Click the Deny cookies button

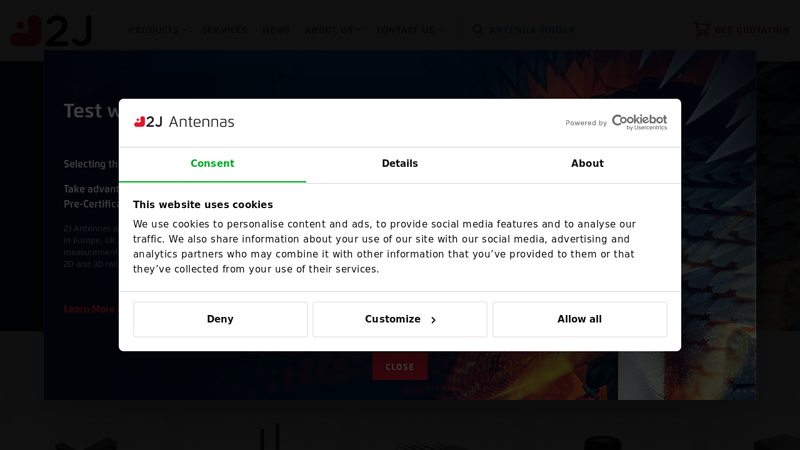220,319
